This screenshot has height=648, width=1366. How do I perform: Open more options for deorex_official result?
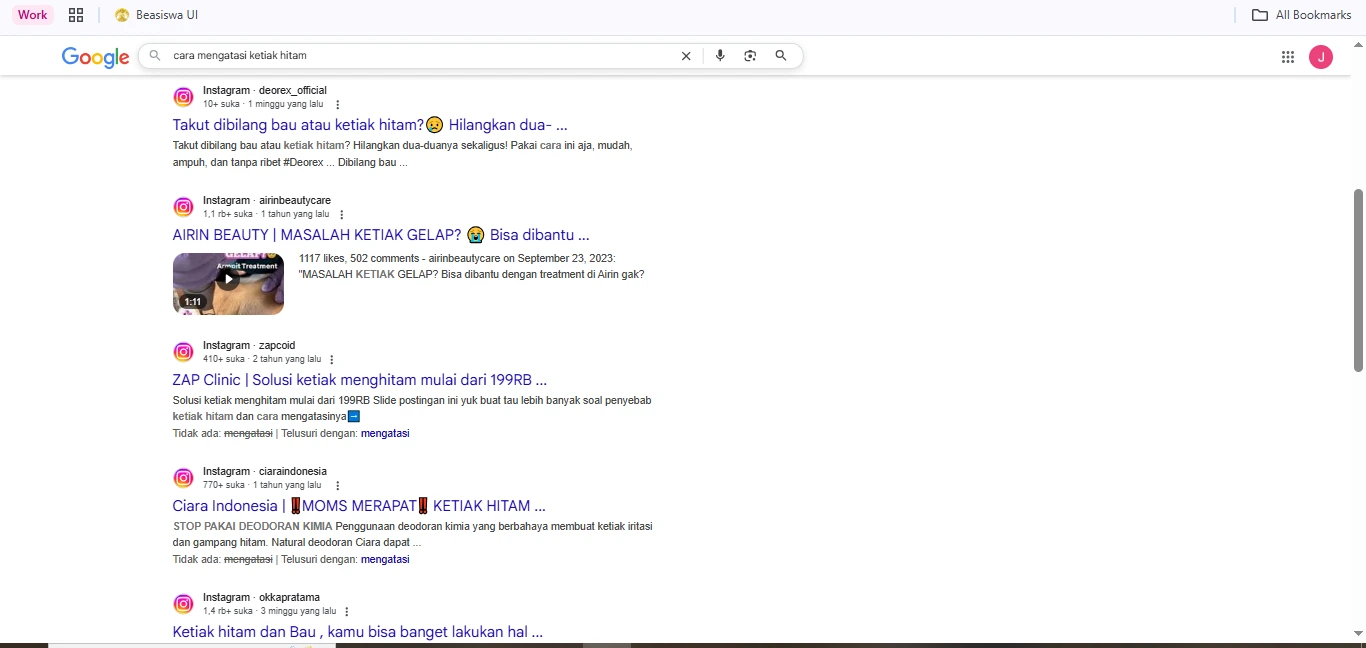(x=337, y=104)
